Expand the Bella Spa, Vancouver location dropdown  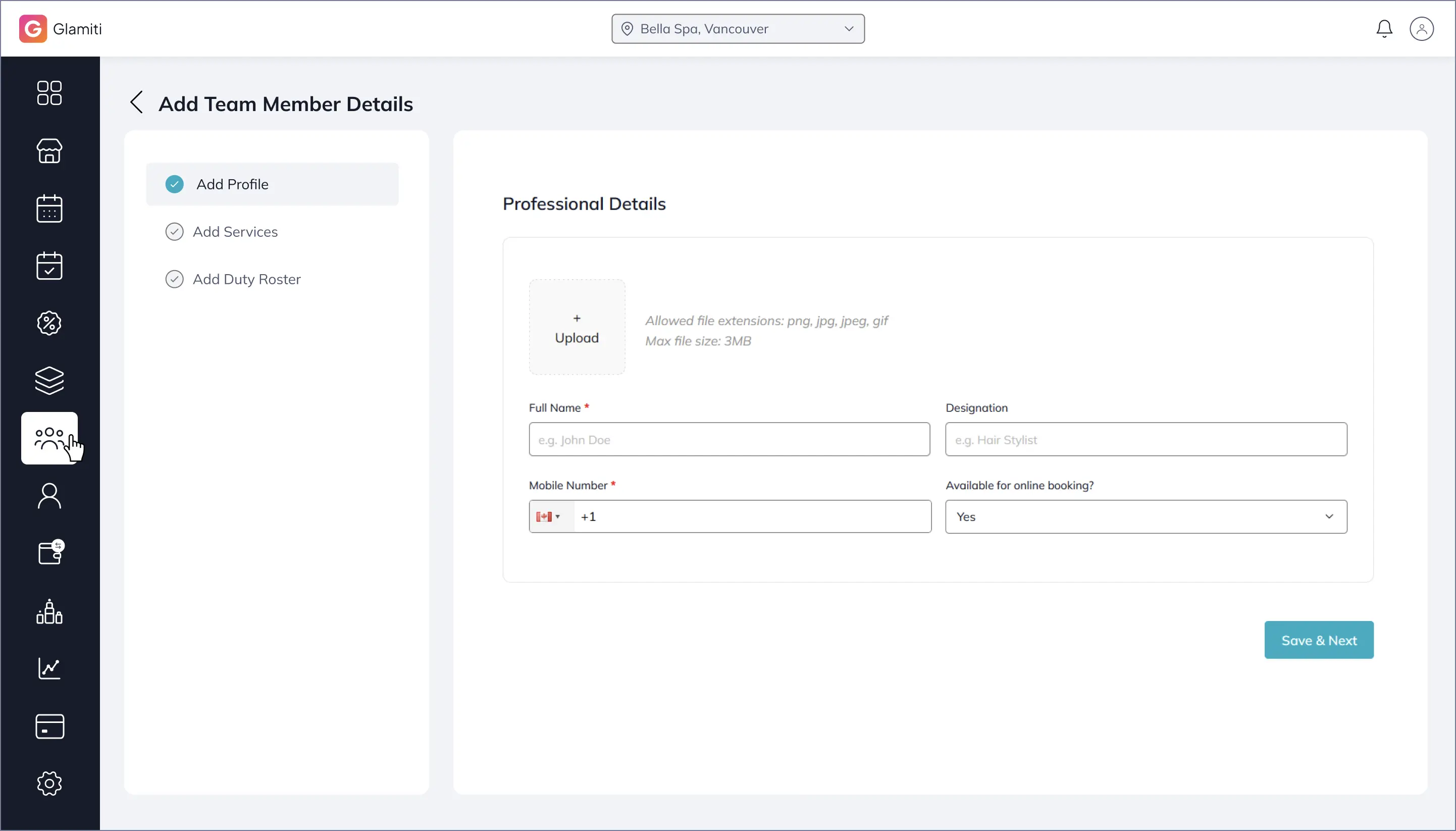coord(738,29)
